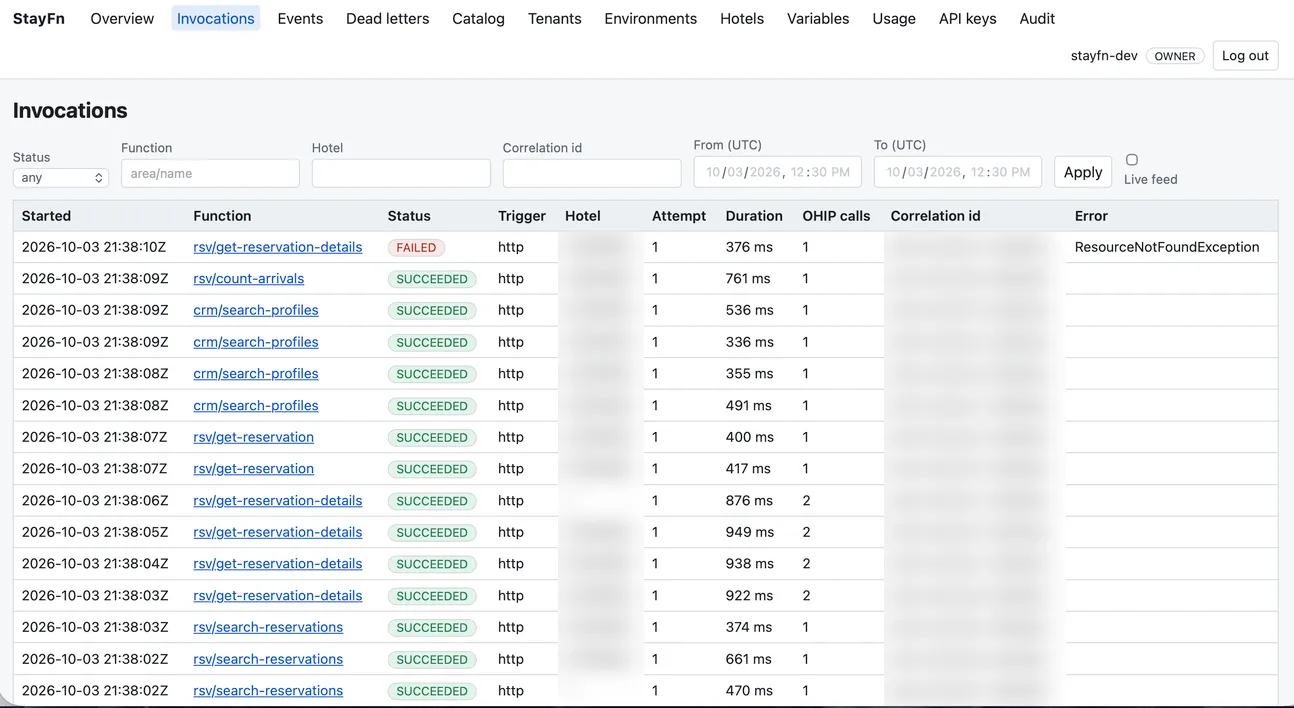Enable the Live feed checkbox

1132,160
